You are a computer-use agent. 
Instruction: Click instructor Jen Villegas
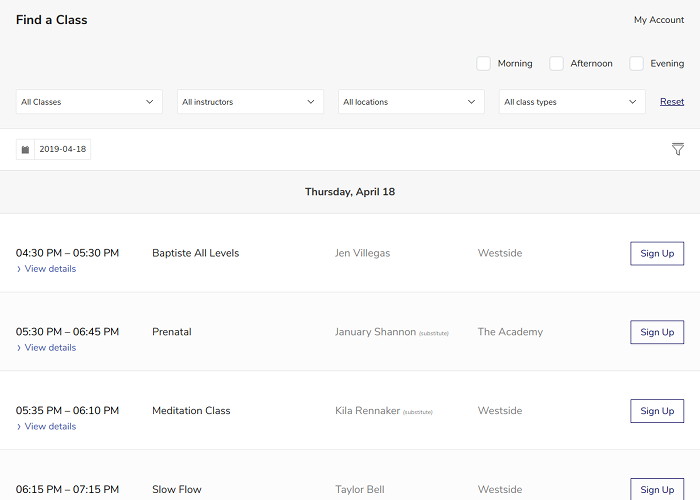point(362,253)
